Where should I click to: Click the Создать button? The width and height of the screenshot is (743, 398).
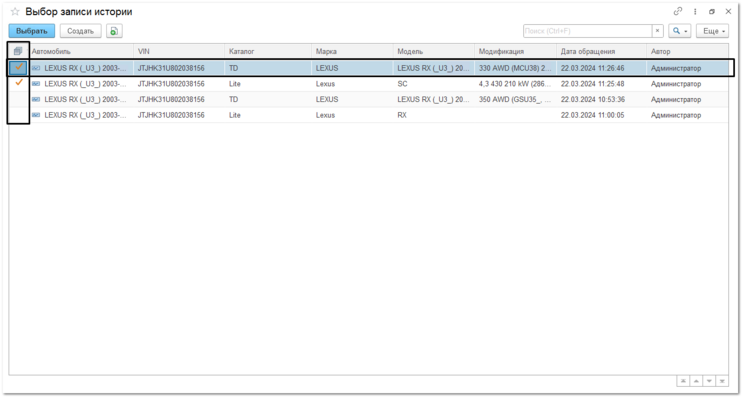tap(81, 31)
